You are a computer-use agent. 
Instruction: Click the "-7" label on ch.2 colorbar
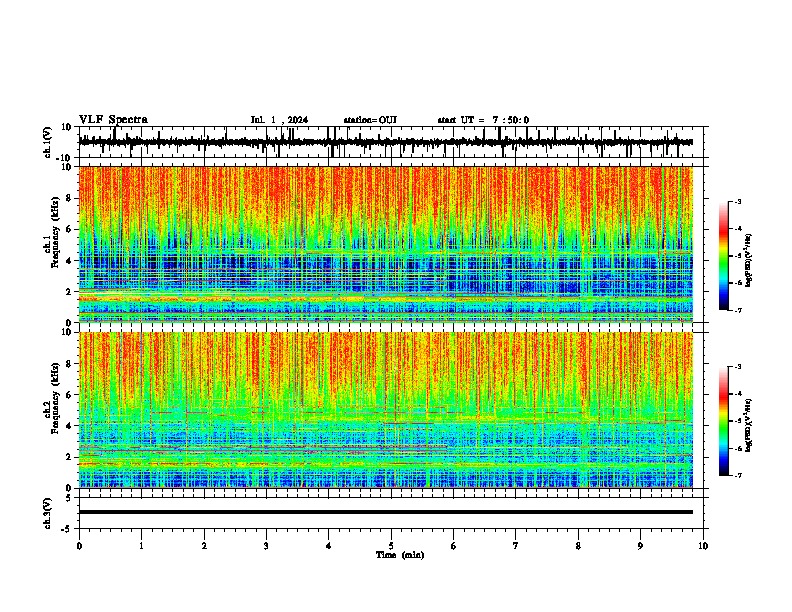[738, 475]
